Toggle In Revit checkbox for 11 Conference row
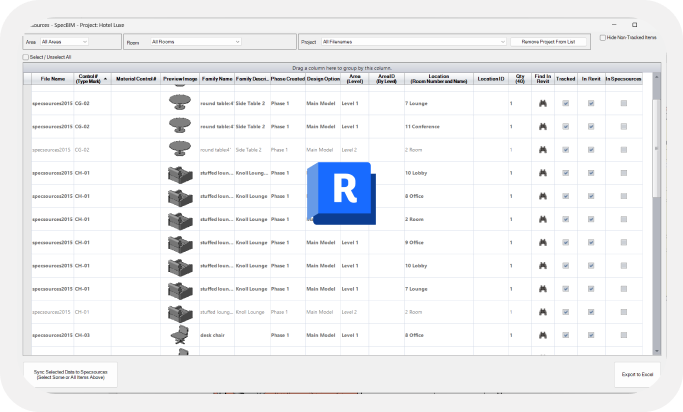 click(x=591, y=126)
